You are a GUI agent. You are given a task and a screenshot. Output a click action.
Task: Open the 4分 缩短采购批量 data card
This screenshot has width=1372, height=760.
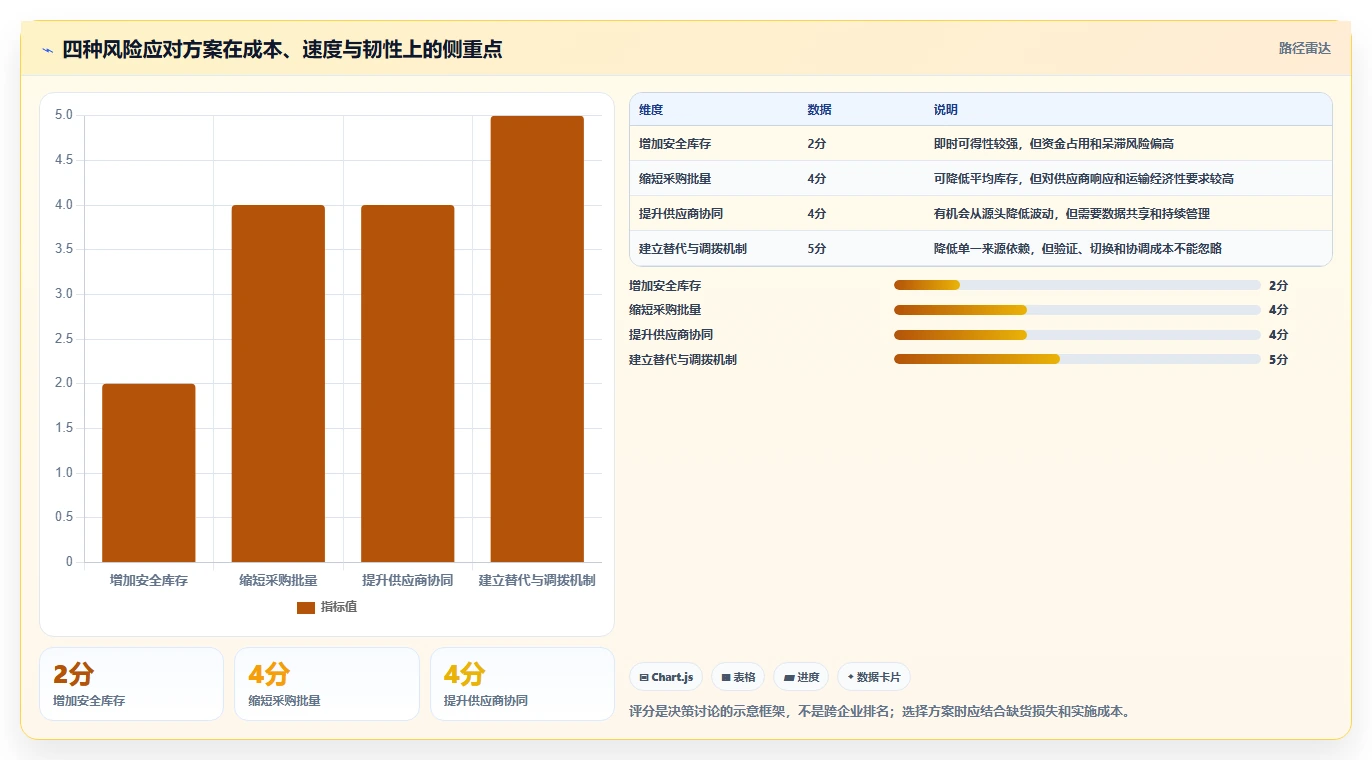click(x=327, y=684)
